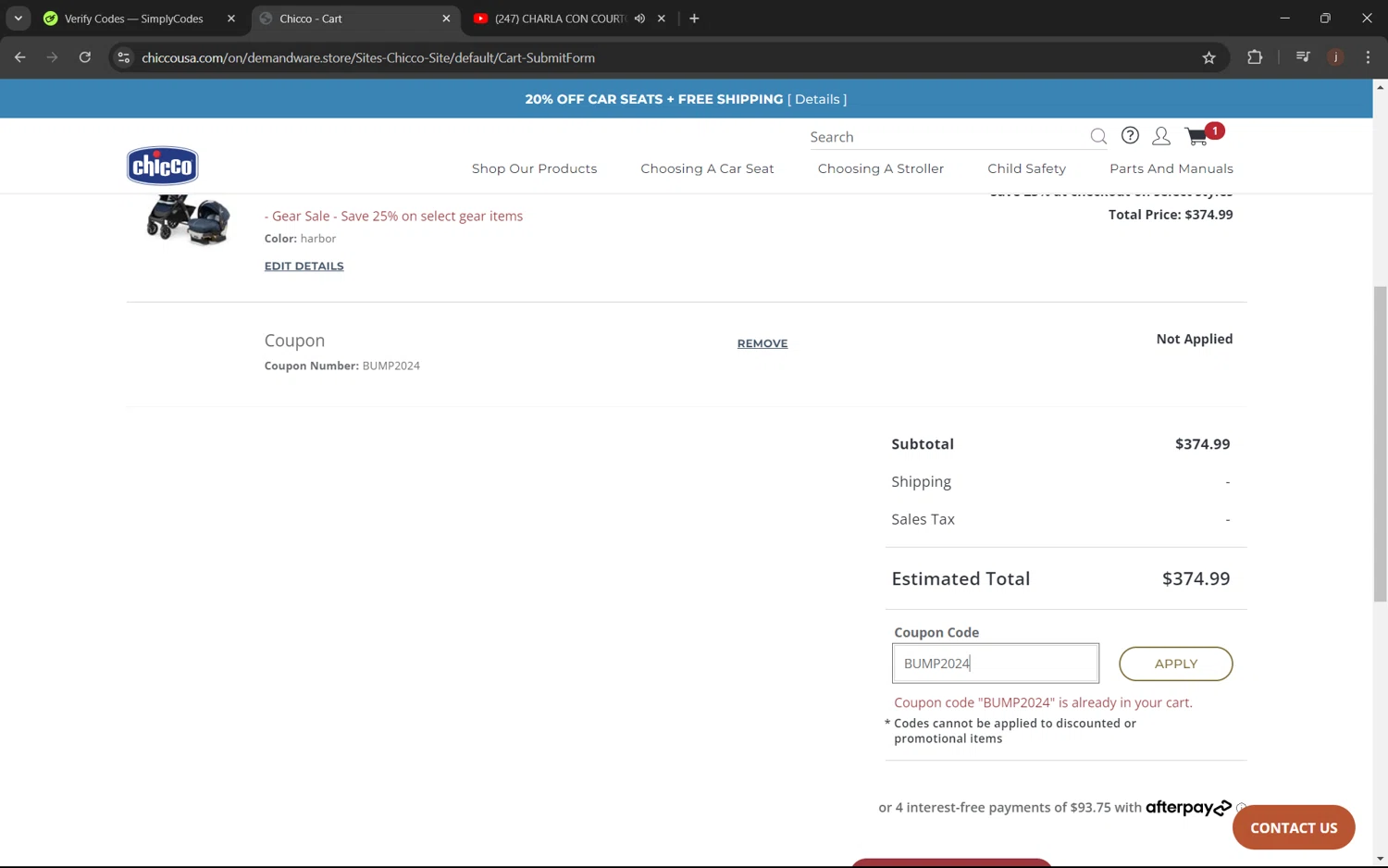The height and width of the screenshot is (868, 1388).
Task: Open Shop Our Products menu
Action: 534,168
